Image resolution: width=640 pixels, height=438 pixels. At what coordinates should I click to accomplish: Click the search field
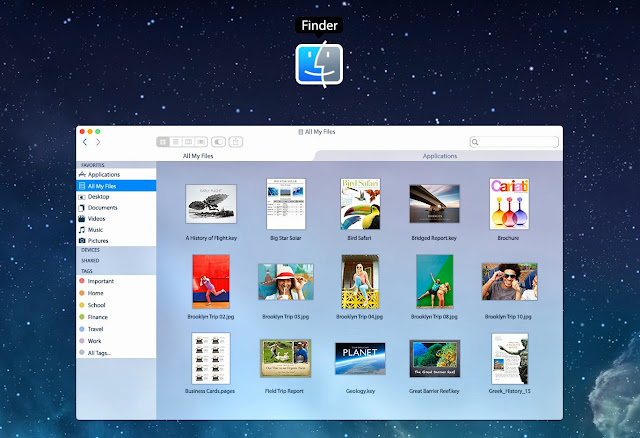[x=514, y=142]
